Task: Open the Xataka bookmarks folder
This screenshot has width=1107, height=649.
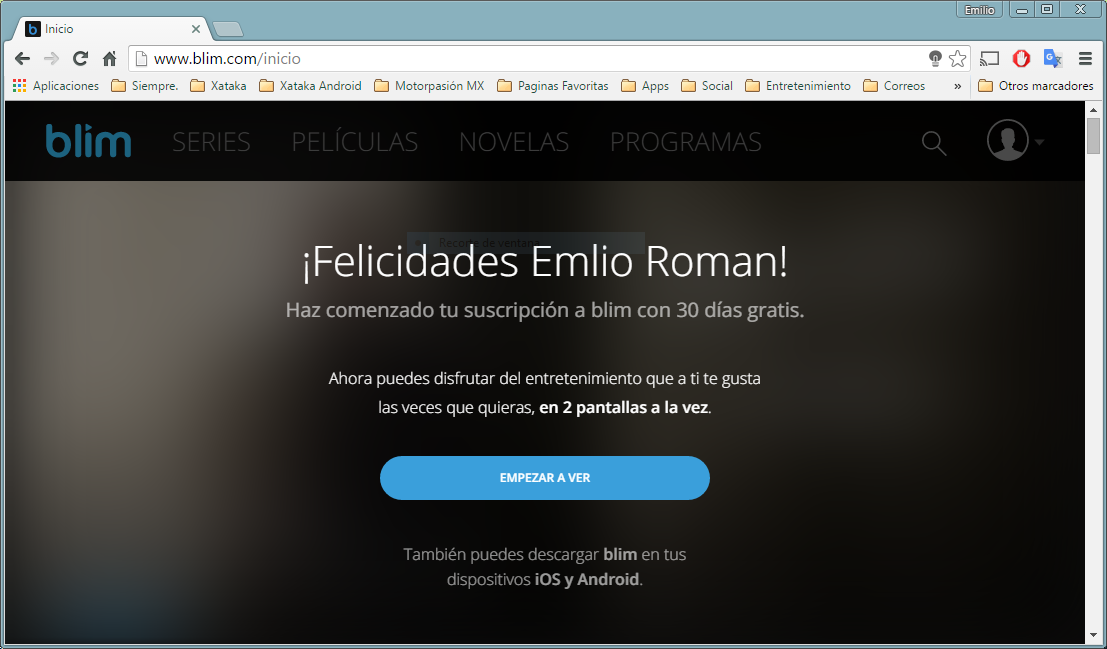Action: point(218,85)
